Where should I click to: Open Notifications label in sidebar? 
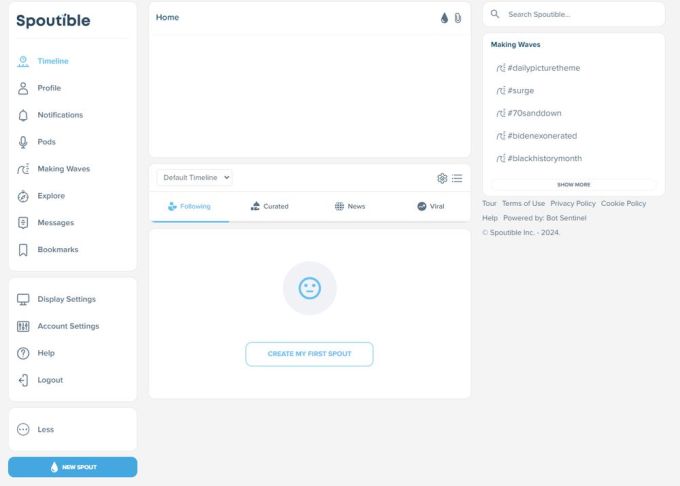pos(60,115)
